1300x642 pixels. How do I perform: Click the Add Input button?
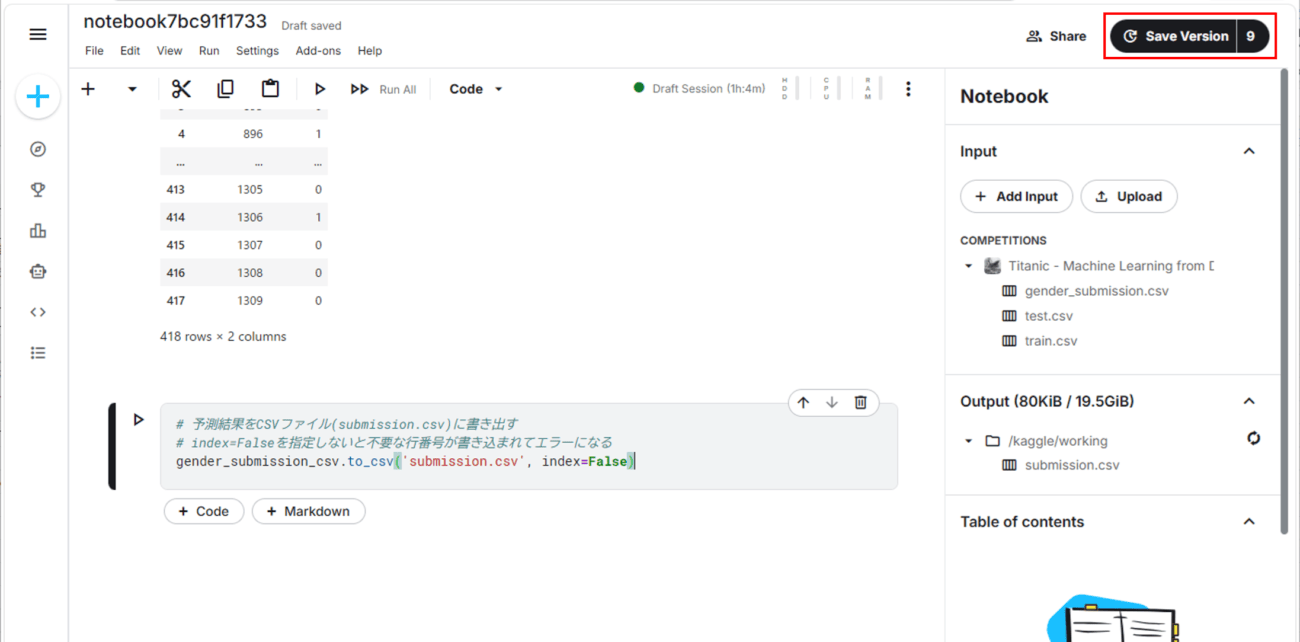tap(1016, 196)
